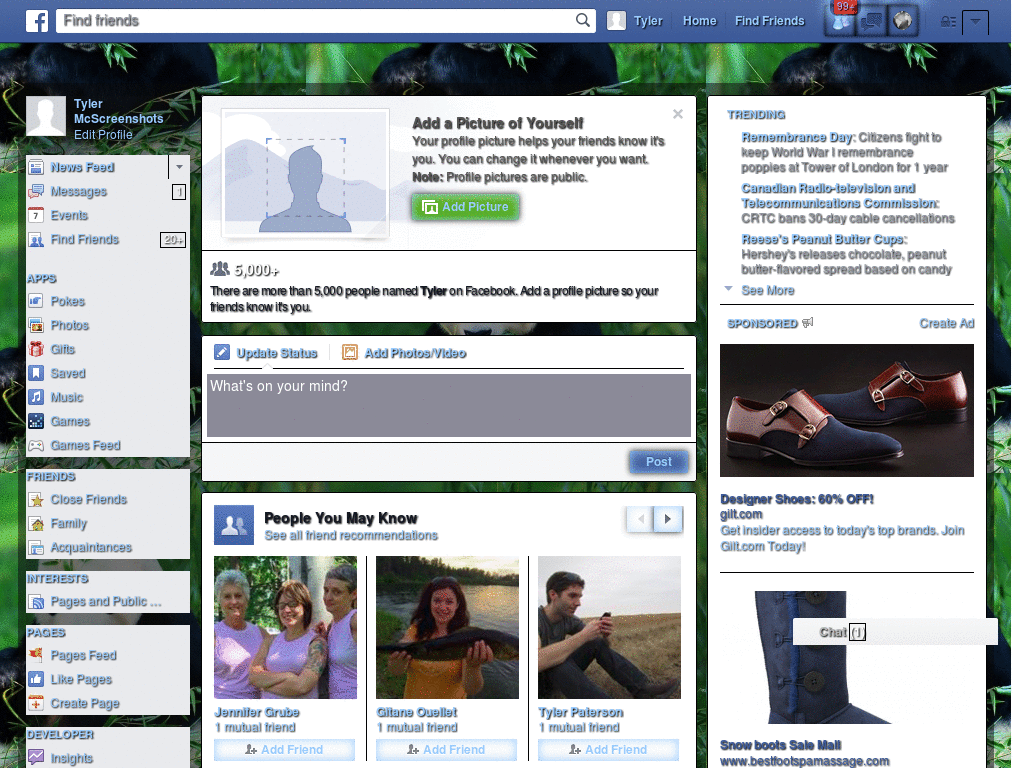Click Tyler's profile avatar in sidebar
This screenshot has height=768, width=1024.
pos(46,116)
